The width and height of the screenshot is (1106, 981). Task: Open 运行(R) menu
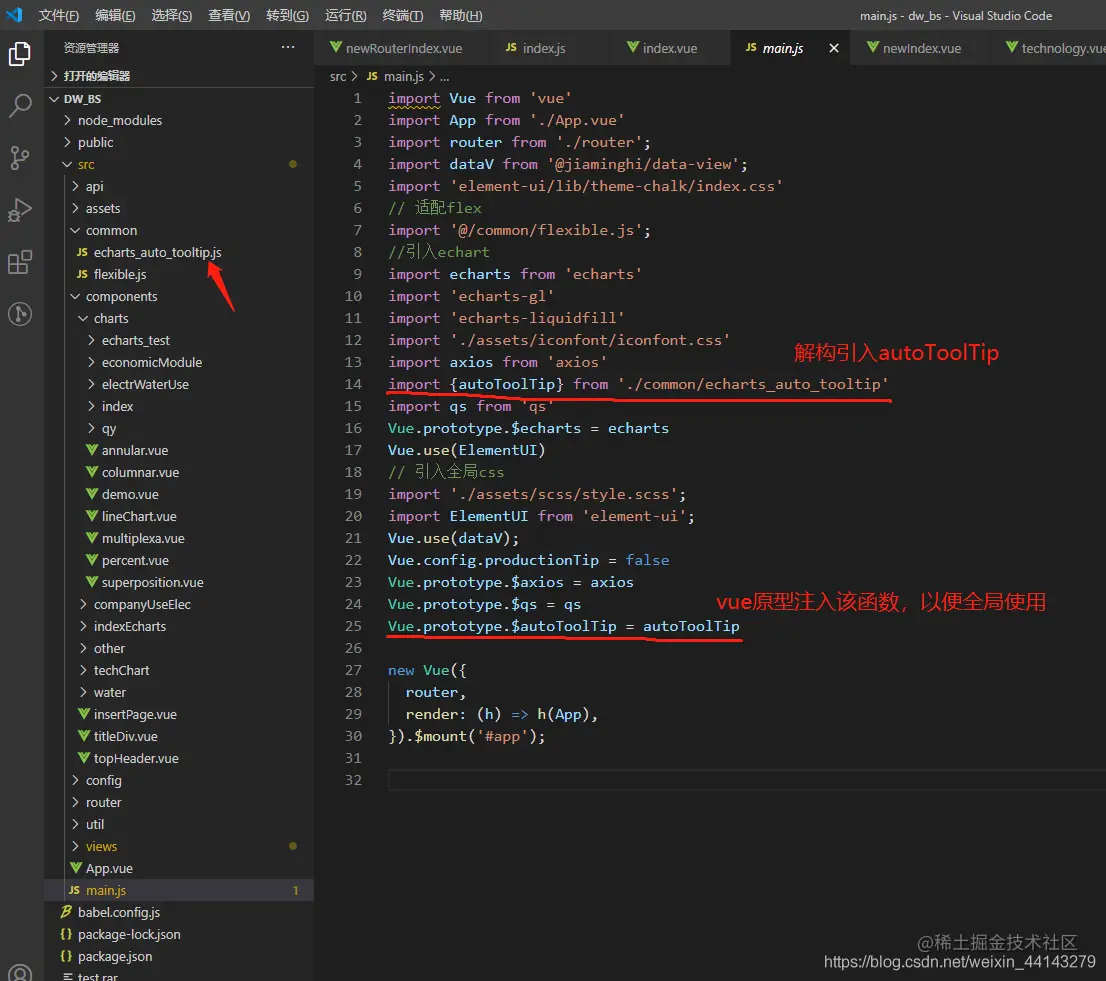[345, 16]
